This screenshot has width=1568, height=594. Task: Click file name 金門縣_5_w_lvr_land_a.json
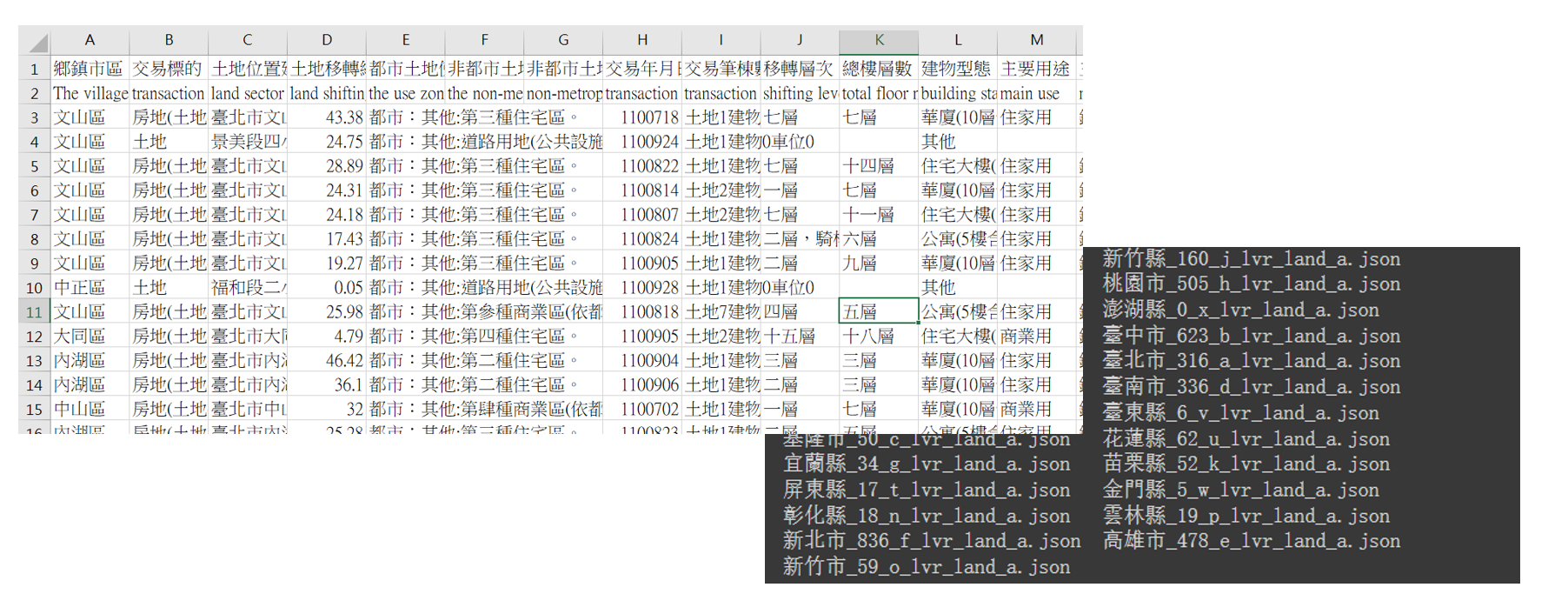[1241, 491]
